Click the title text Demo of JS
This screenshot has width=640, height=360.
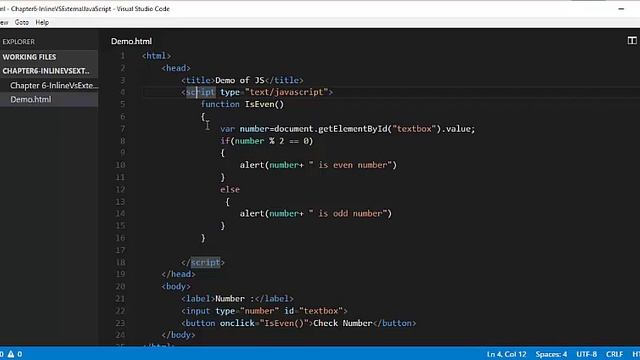click(x=240, y=80)
